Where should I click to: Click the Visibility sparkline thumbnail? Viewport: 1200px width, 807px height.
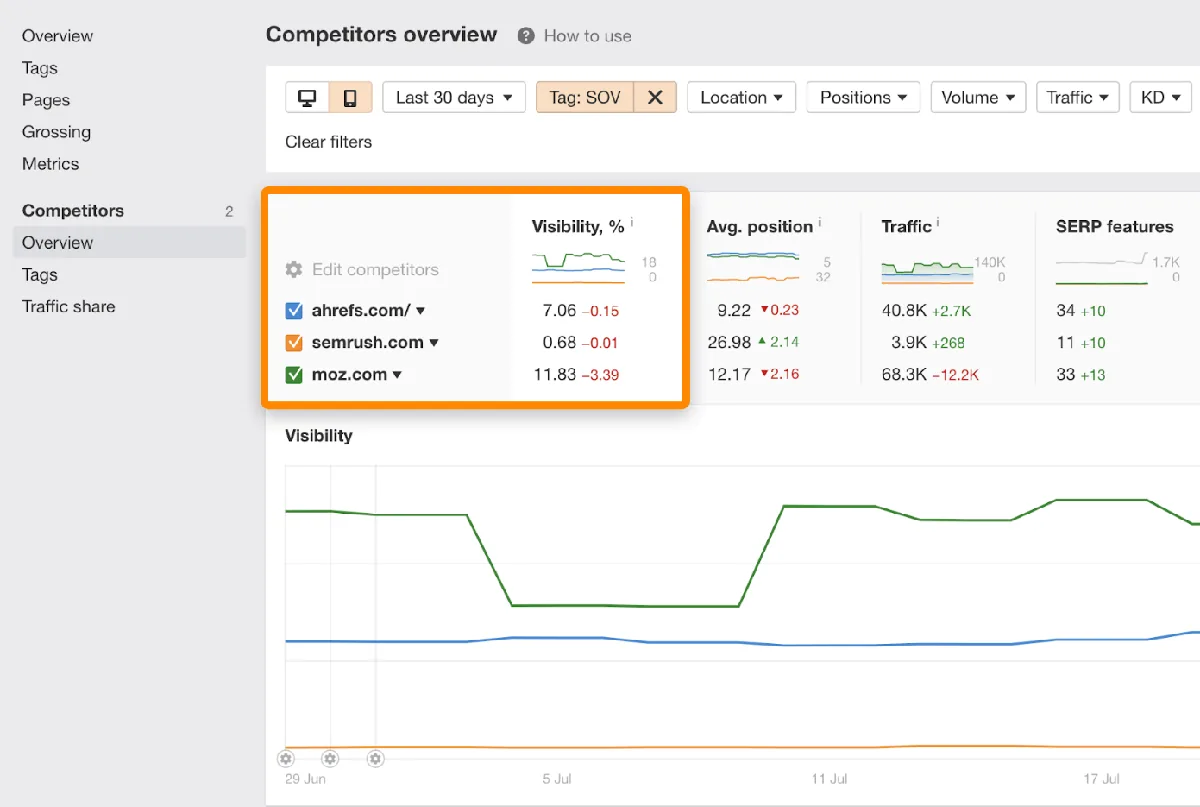pos(579,267)
